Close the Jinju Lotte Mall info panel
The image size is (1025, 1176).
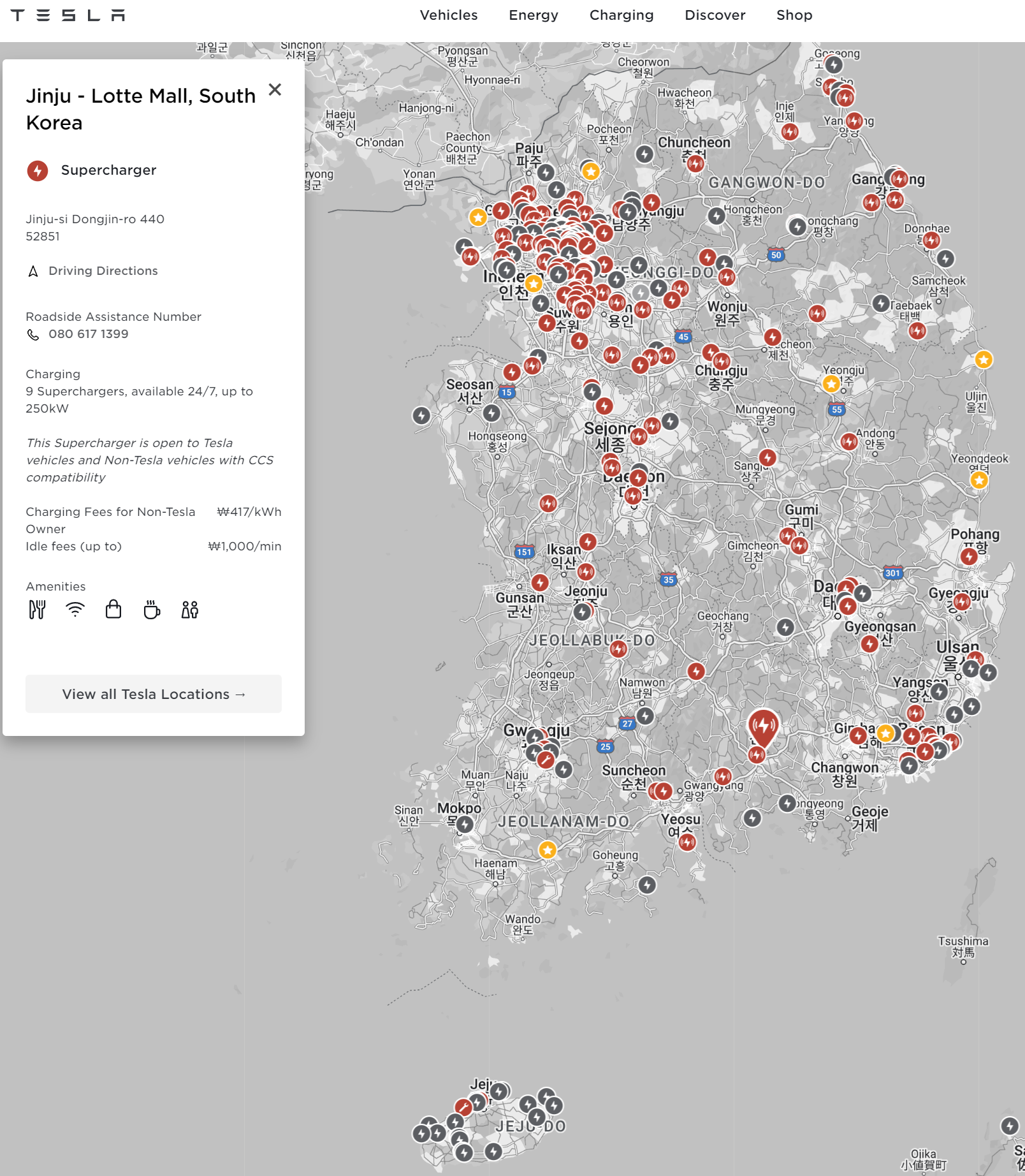pyautogui.click(x=275, y=89)
